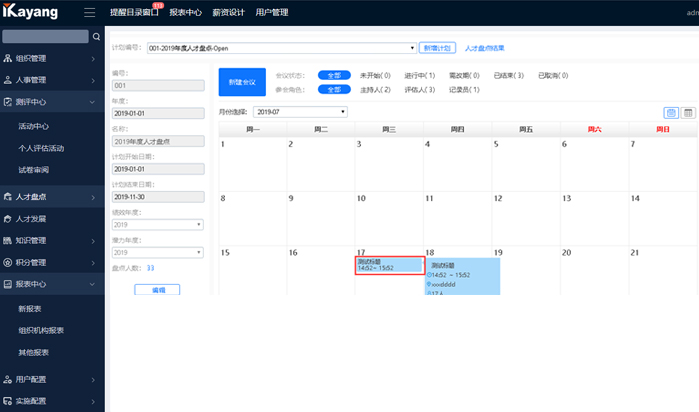Toggle 会议状态 filter to 全部
The width and height of the screenshot is (699, 412).
pos(332,75)
